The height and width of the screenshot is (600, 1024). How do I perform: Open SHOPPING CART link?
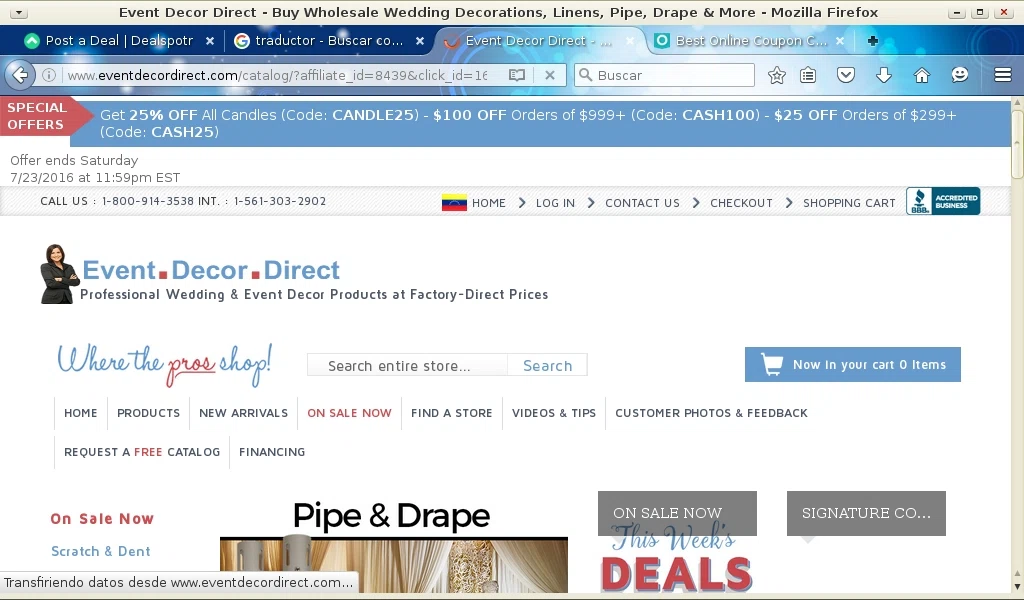pos(849,203)
